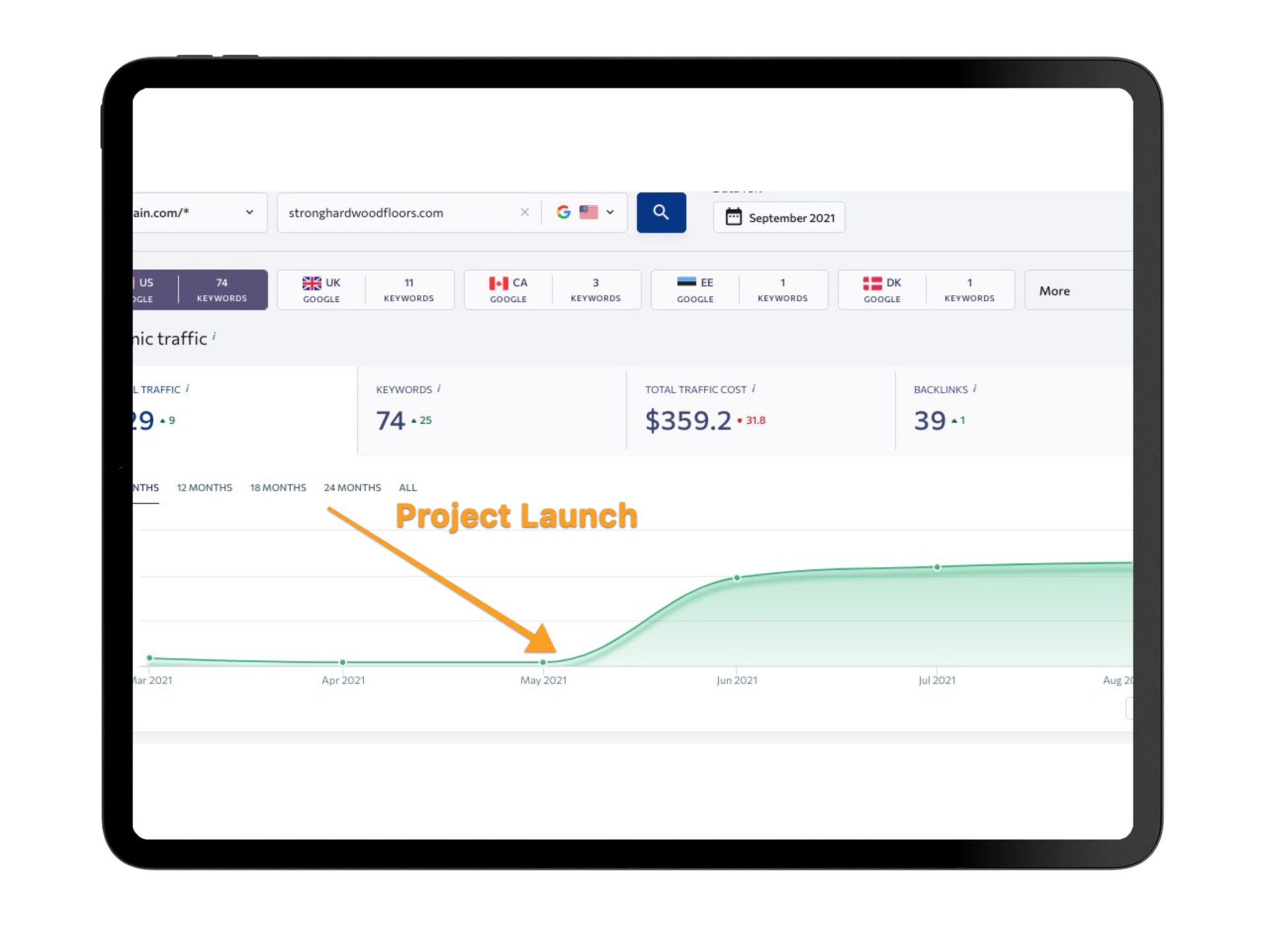Click the Google logo in the search engine selector

[564, 212]
